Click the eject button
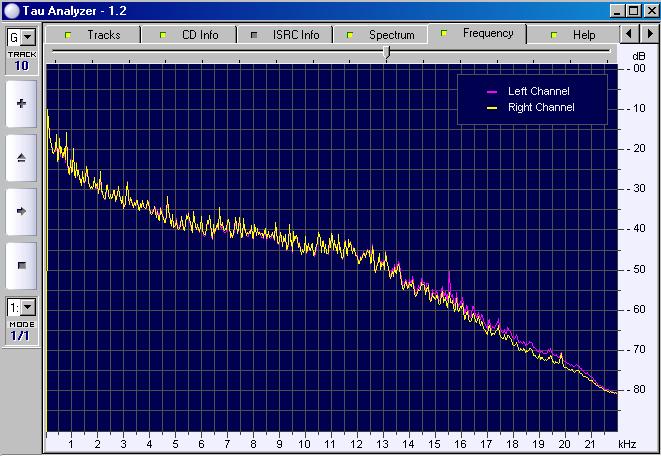The width and height of the screenshot is (661, 456). pyautogui.click(x=22, y=158)
